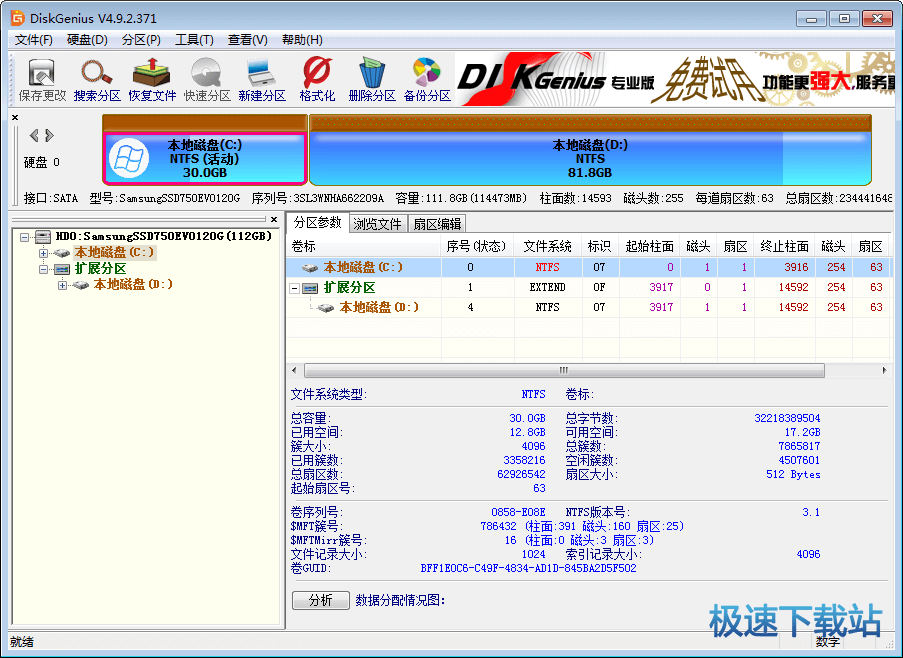Click the 就绪 status bar text
The image size is (903, 658).
[x=22, y=642]
